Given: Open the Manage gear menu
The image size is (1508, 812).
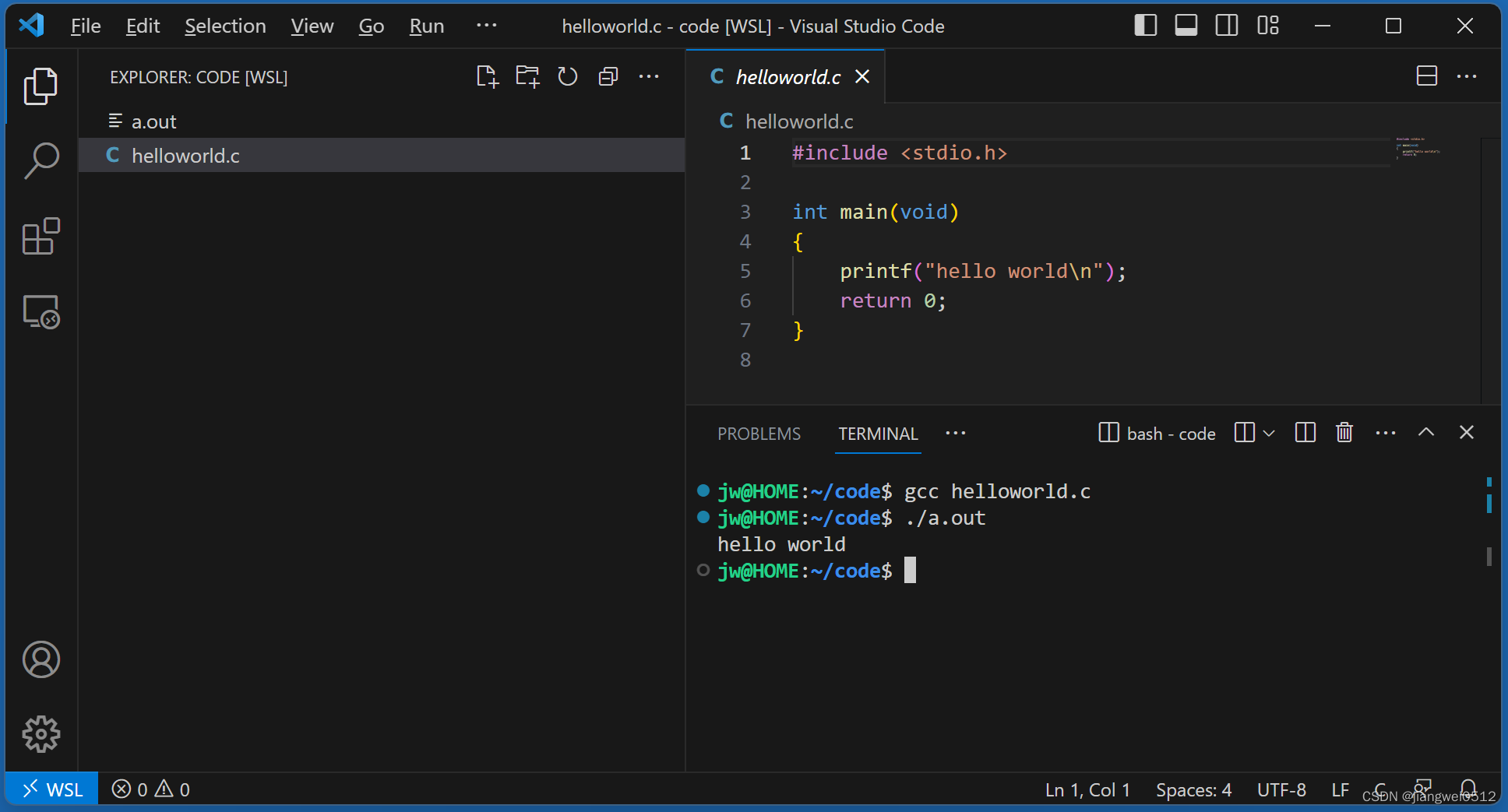Looking at the screenshot, I should (x=41, y=734).
